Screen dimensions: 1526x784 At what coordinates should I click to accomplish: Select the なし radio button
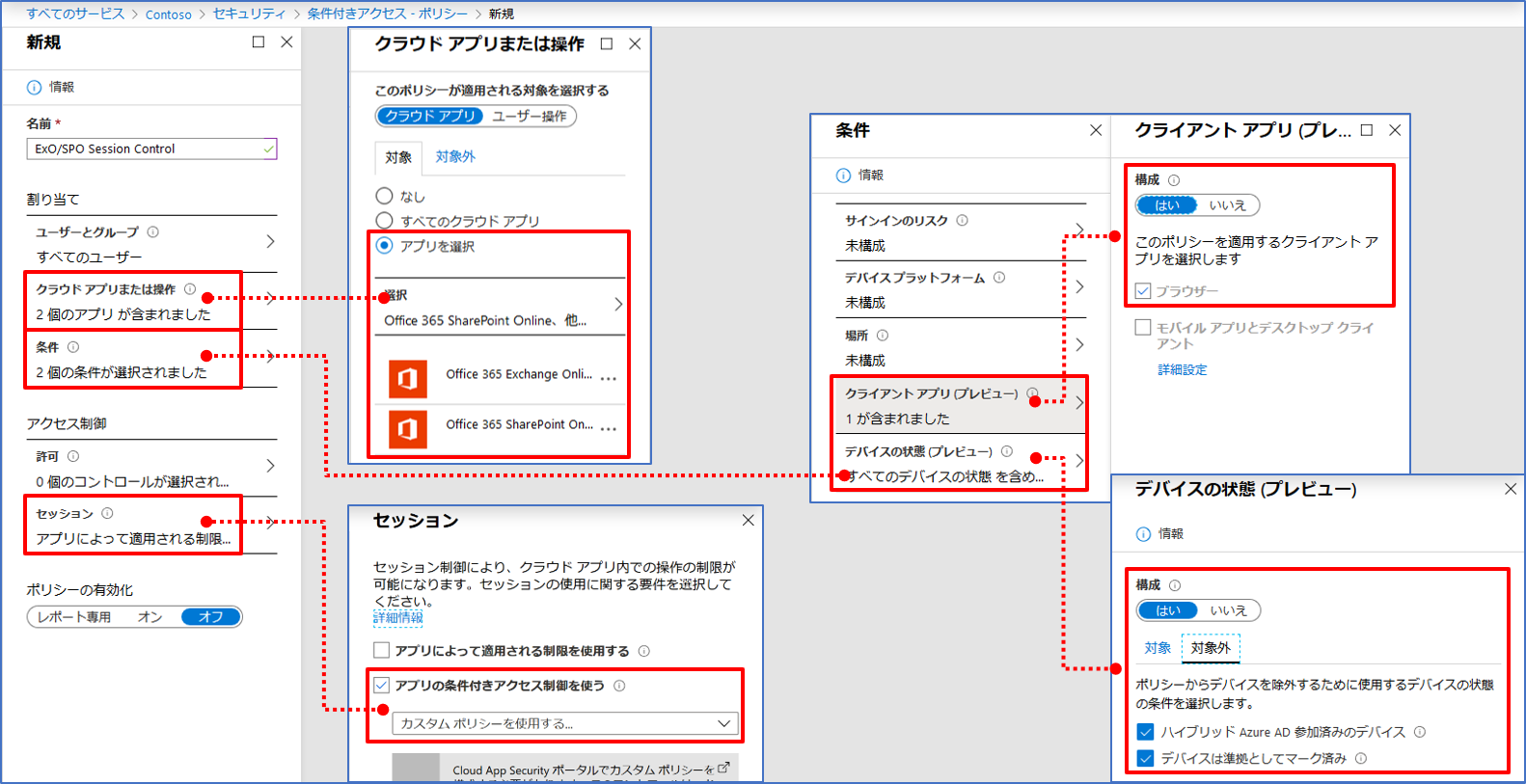tap(384, 196)
